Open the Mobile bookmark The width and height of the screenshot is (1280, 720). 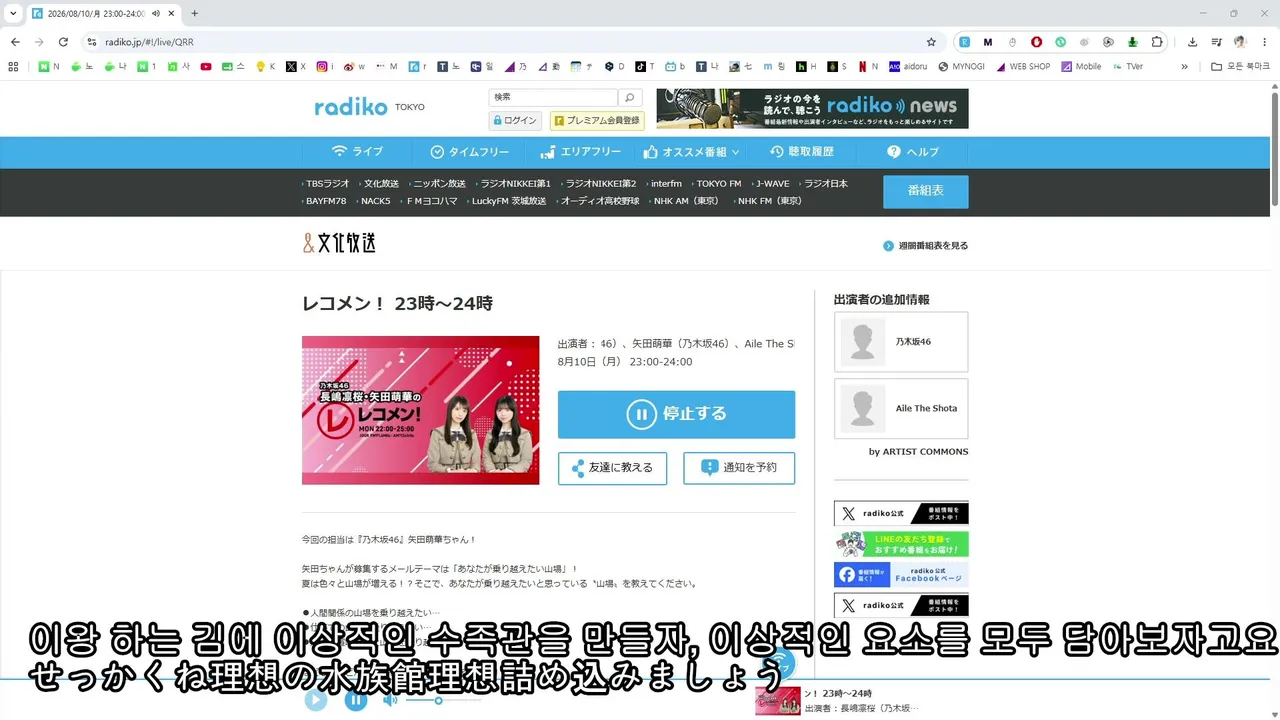point(1081,67)
